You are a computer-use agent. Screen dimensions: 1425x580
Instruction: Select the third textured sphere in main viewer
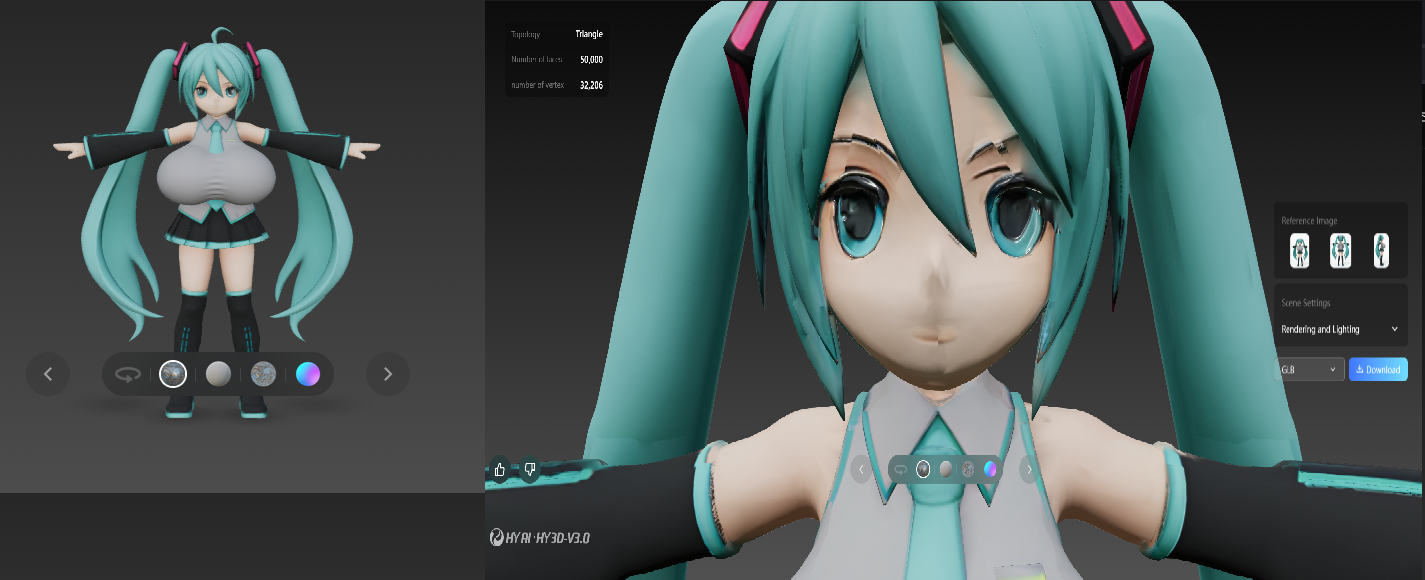tap(967, 468)
